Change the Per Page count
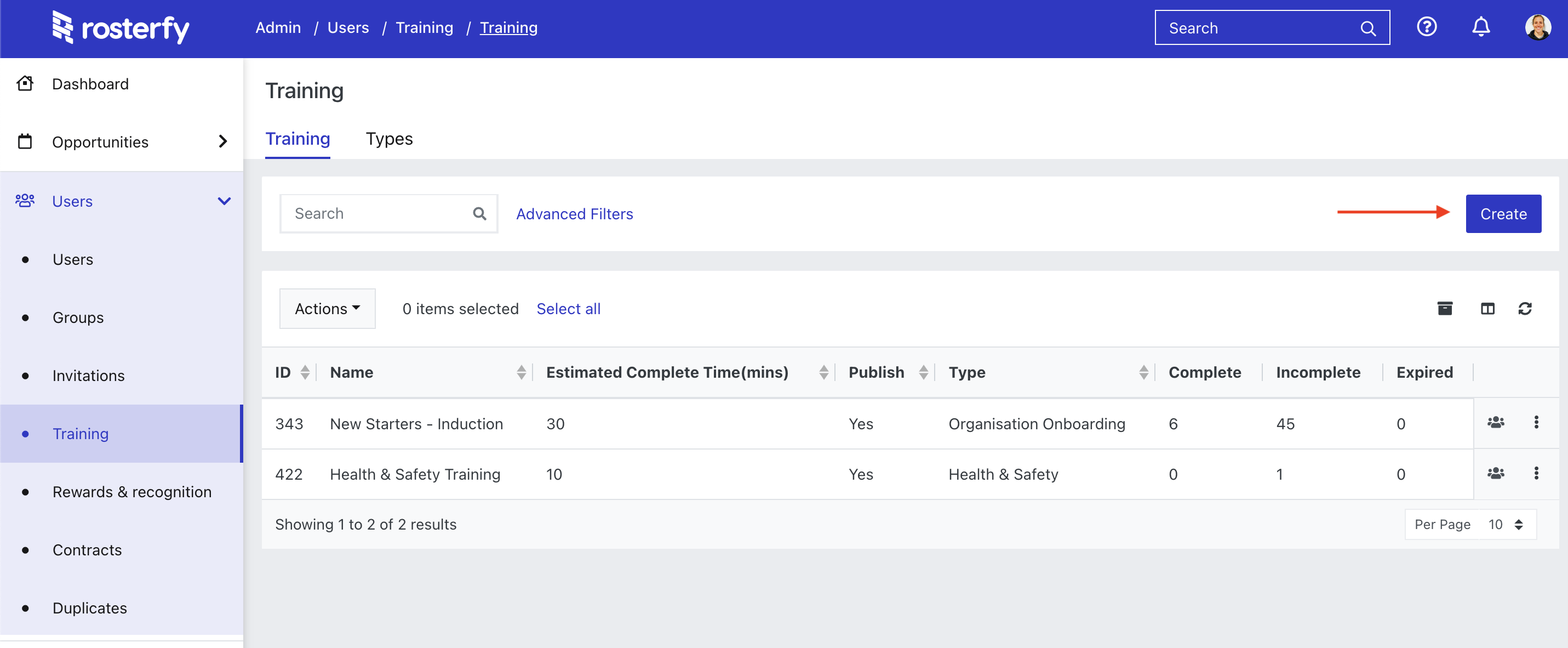Viewport: 1568px width, 648px height. click(1470, 524)
